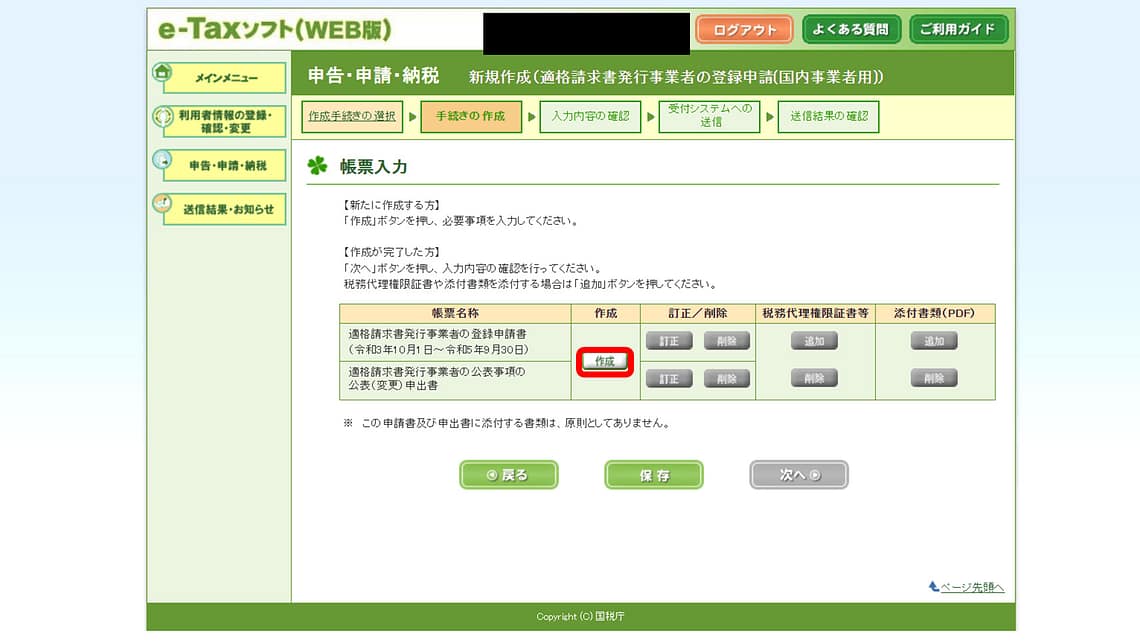Select the 入力内容の確認 step tab
Image resolution: width=1140 pixels, height=643 pixels.
pyautogui.click(x=590, y=116)
